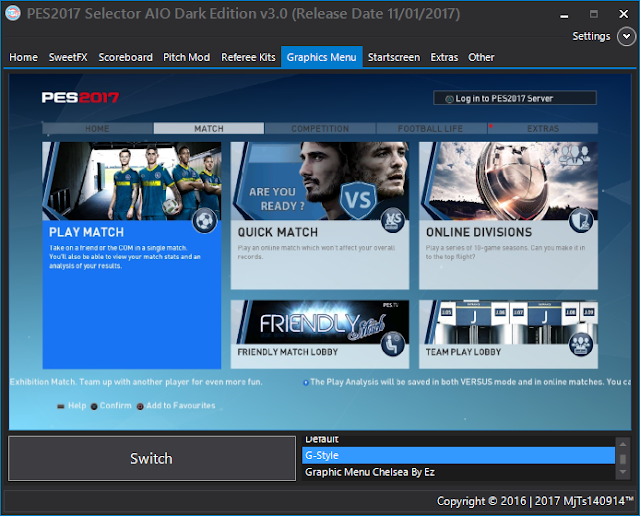Minimize the Selector window
Viewport: 640px width, 516px height.
564,14
